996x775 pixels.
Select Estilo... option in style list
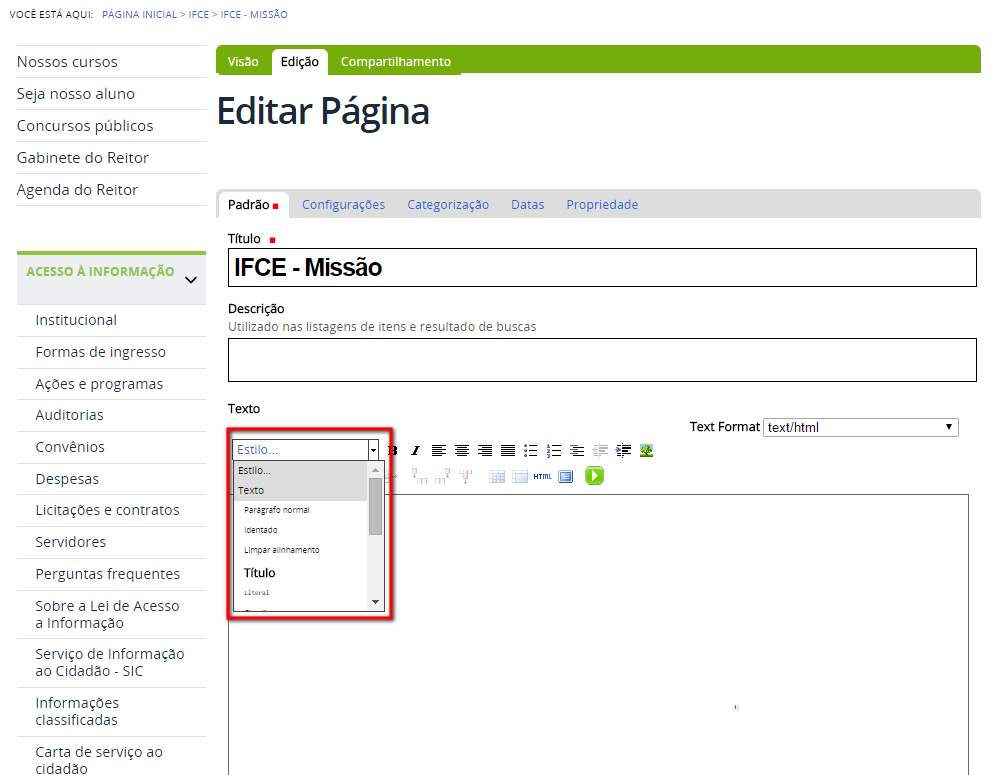coord(300,471)
